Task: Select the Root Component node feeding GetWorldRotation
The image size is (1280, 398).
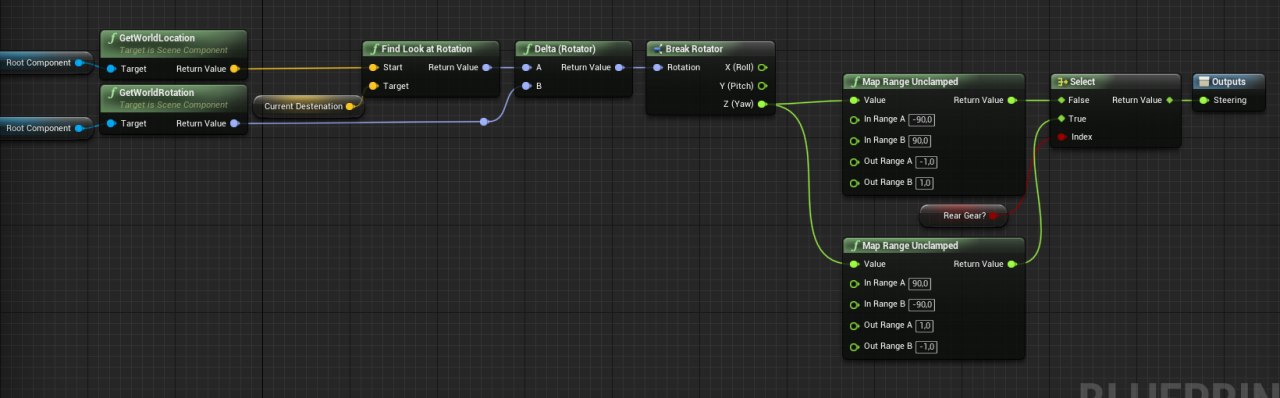Action: click(46, 128)
